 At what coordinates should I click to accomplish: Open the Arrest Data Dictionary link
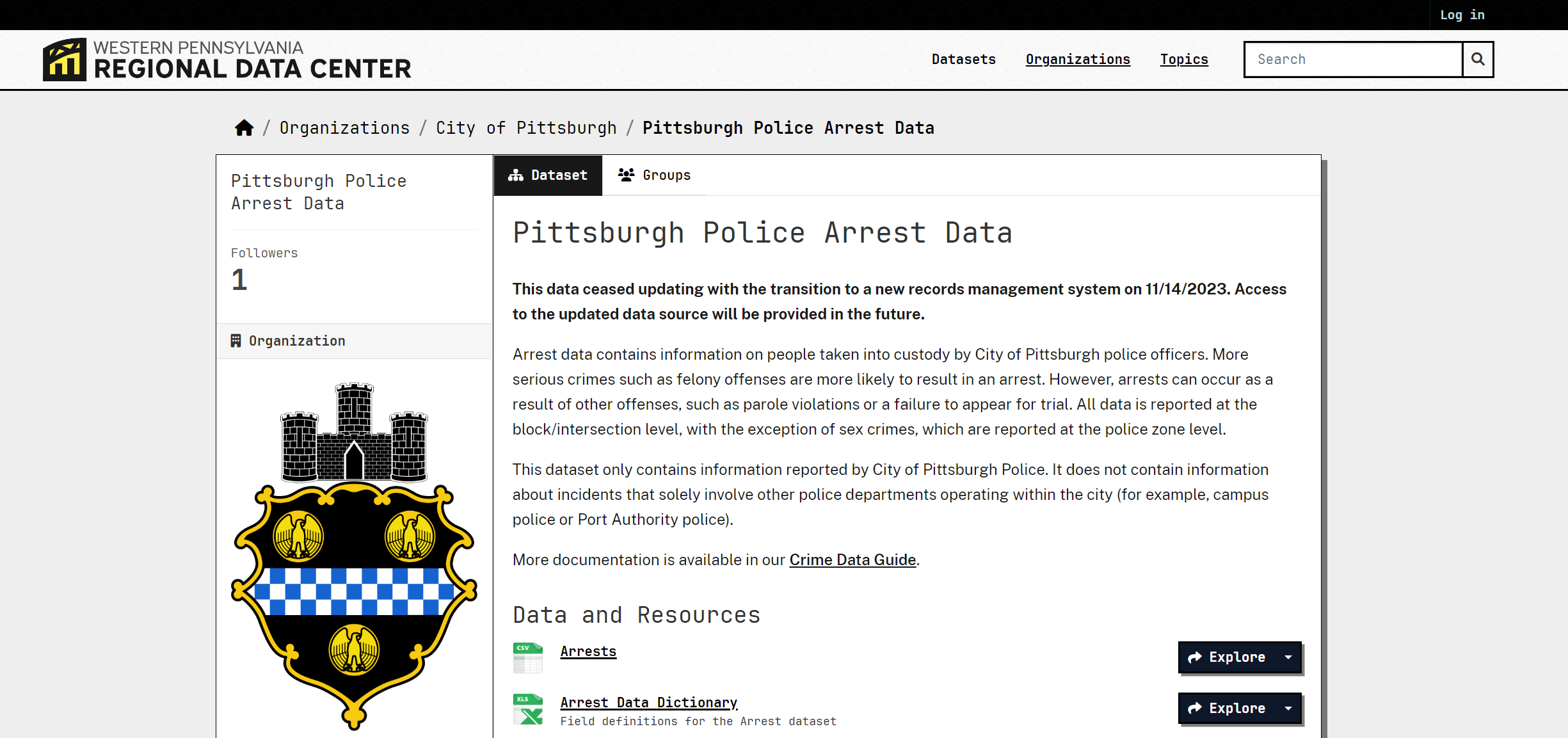pyautogui.click(x=649, y=703)
